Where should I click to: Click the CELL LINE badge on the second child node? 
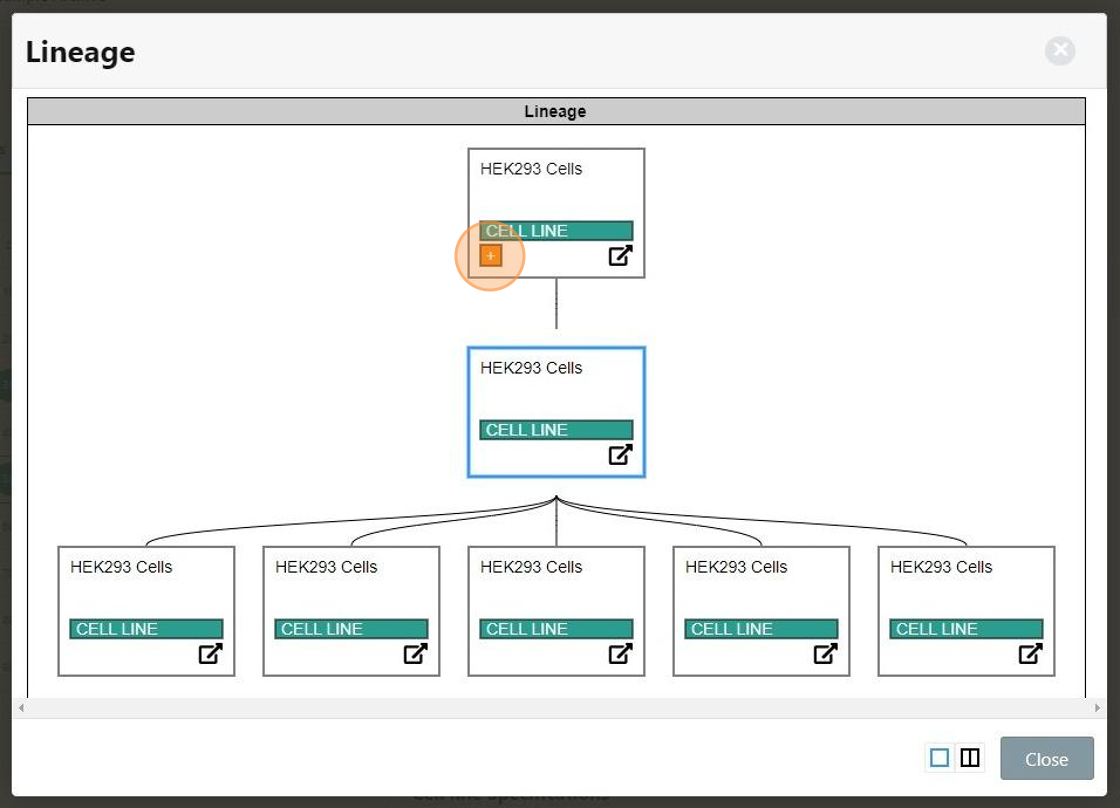pos(351,629)
